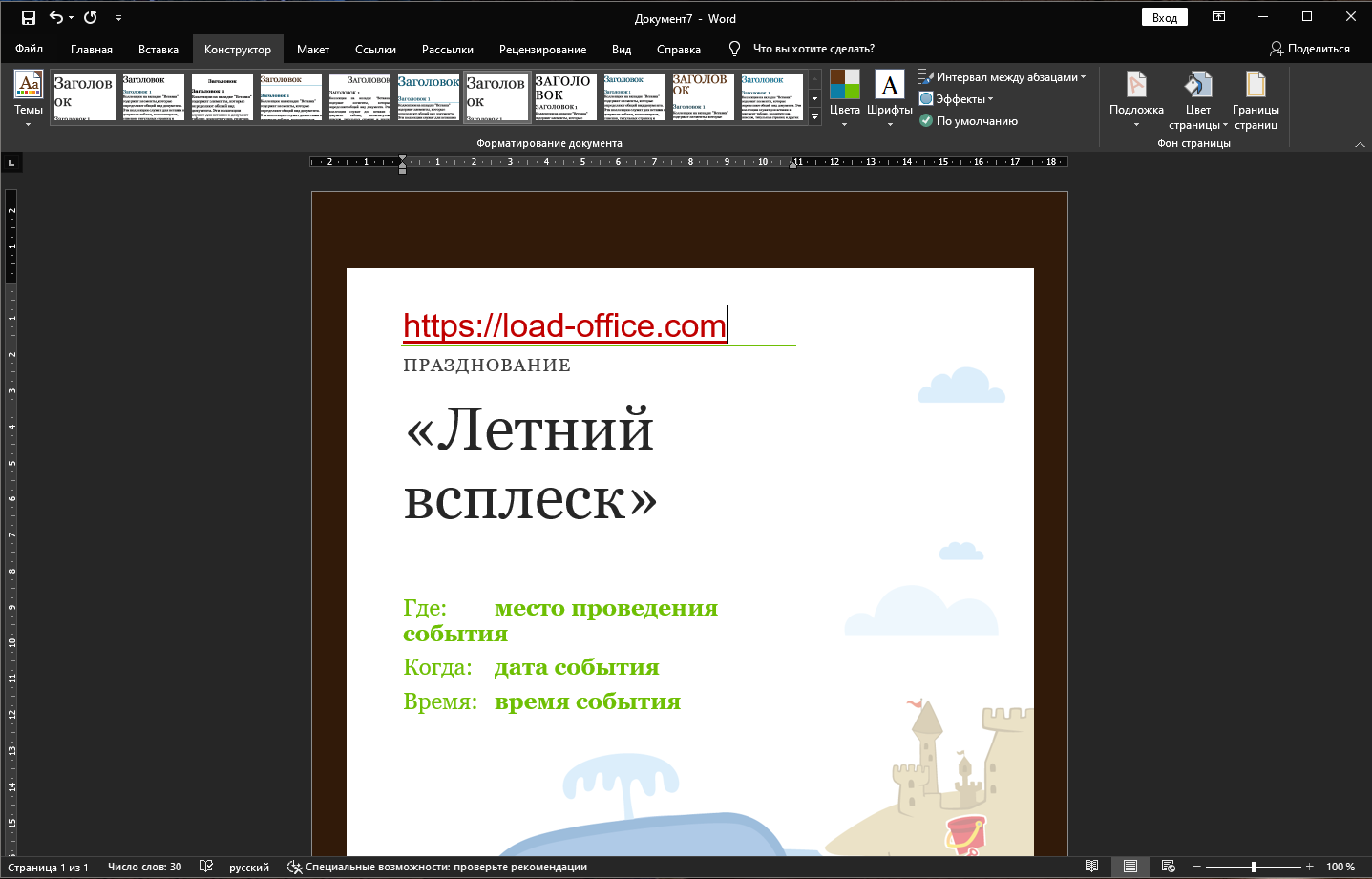Open Интервал между абзацами dropdown

click(1003, 77)
